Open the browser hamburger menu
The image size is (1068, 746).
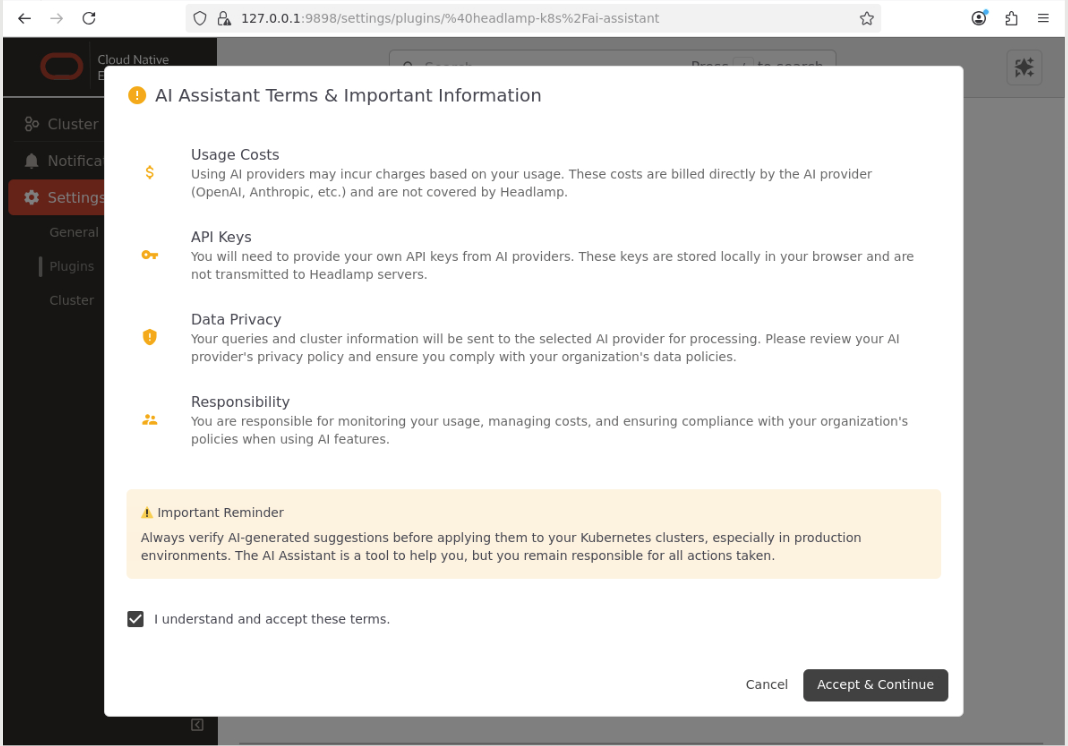click(x=1043, y=18)
